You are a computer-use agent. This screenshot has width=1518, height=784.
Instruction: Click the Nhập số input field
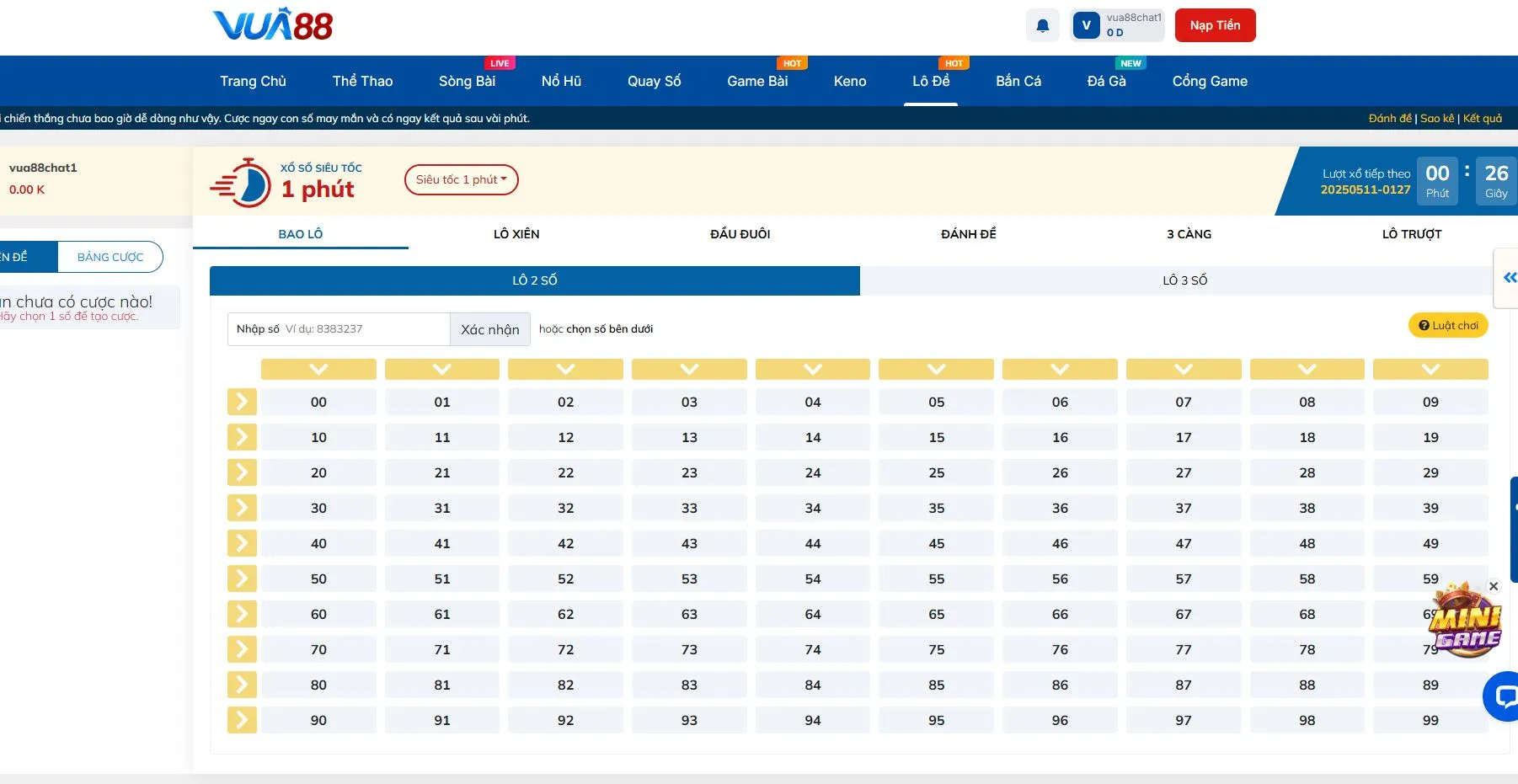point(364,329)
